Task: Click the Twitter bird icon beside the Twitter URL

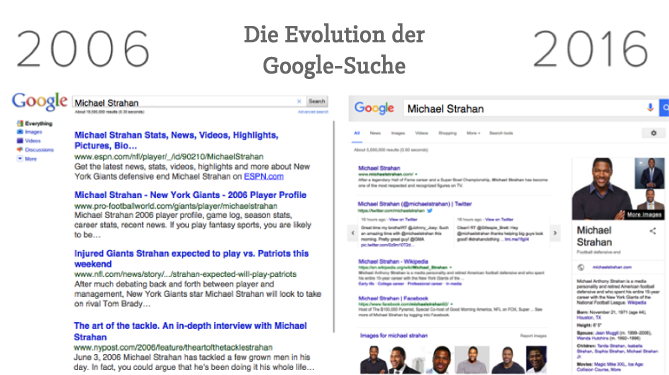Action: coord(430,210)
